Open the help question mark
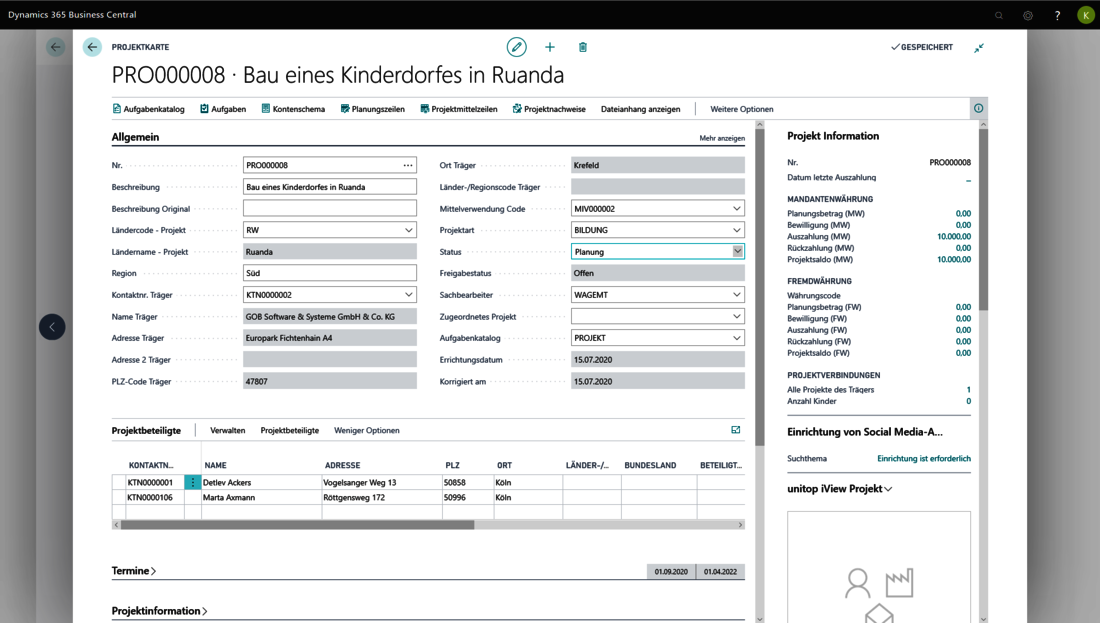Viewport: 1100px width, 623px height. pyautogui.click(x=1057, y=15)
